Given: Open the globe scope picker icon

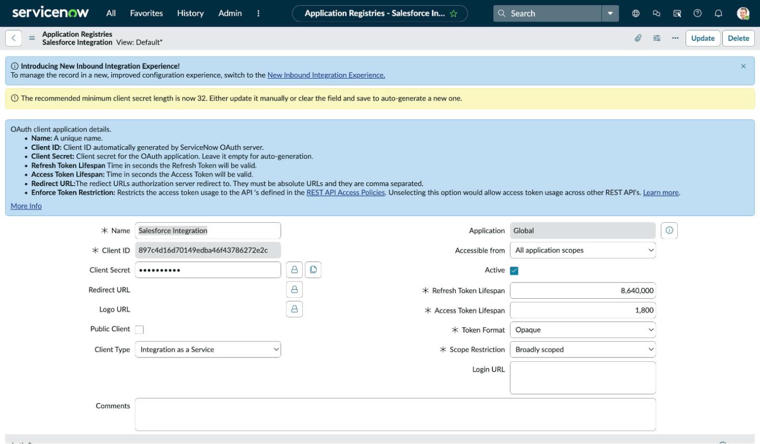Looking at the screenshot, I should (x=635, y=14).
